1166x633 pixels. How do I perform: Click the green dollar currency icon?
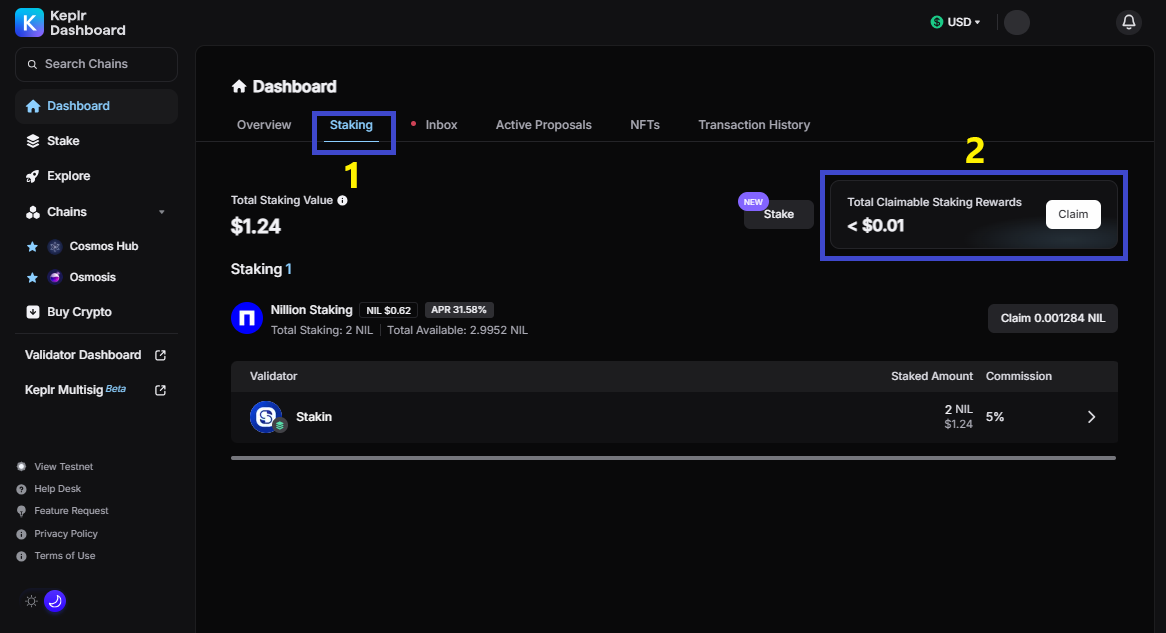[x=937, y=22]
